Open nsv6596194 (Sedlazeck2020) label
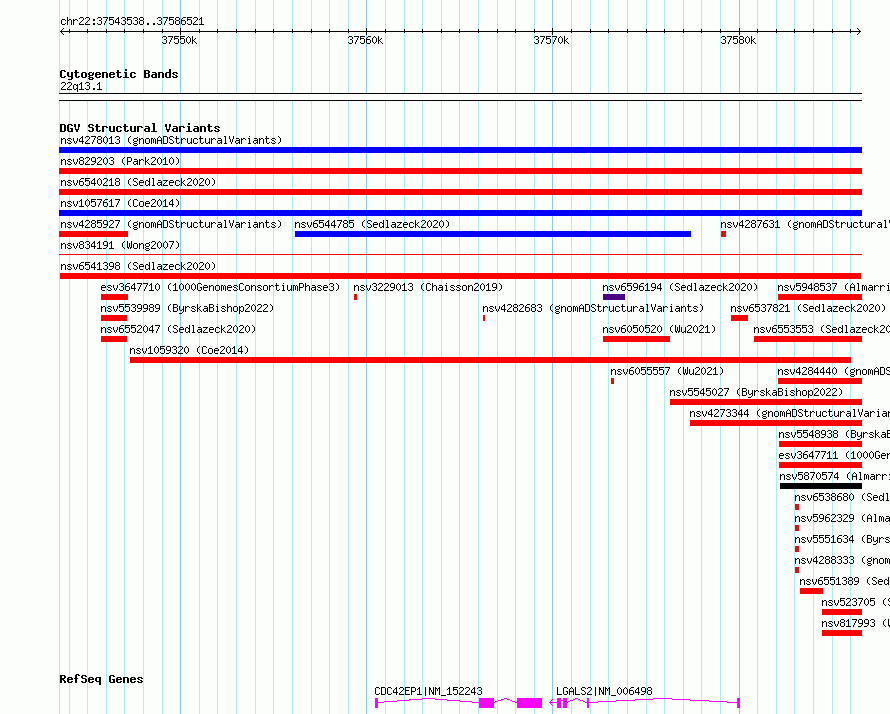The image size is (890, 714). point(680,287)
